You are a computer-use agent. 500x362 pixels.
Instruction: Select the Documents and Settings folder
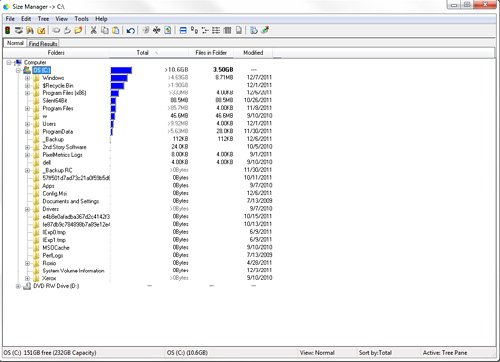71,201
